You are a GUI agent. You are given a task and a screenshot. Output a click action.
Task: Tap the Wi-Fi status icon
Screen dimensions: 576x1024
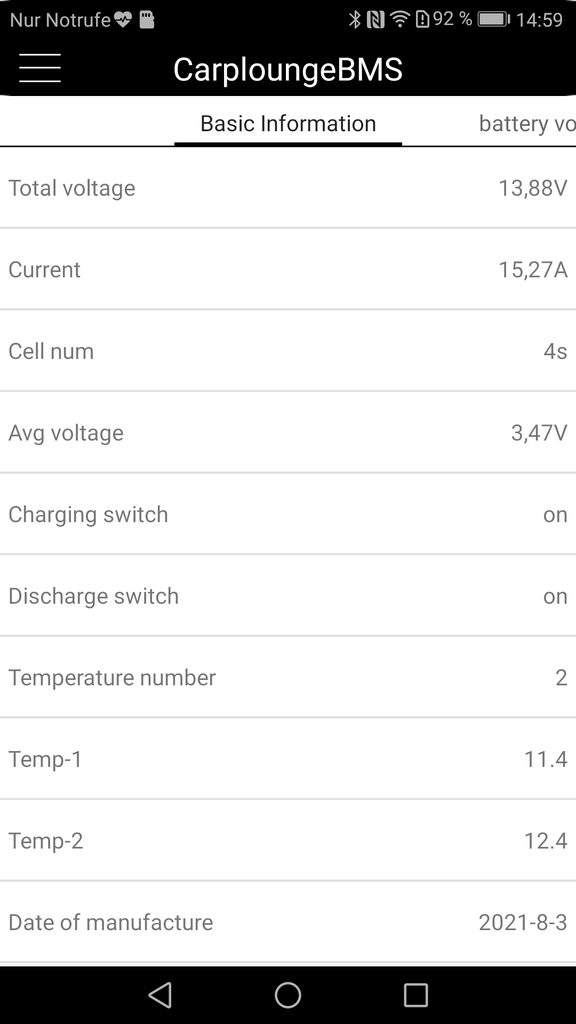(400, 20)
